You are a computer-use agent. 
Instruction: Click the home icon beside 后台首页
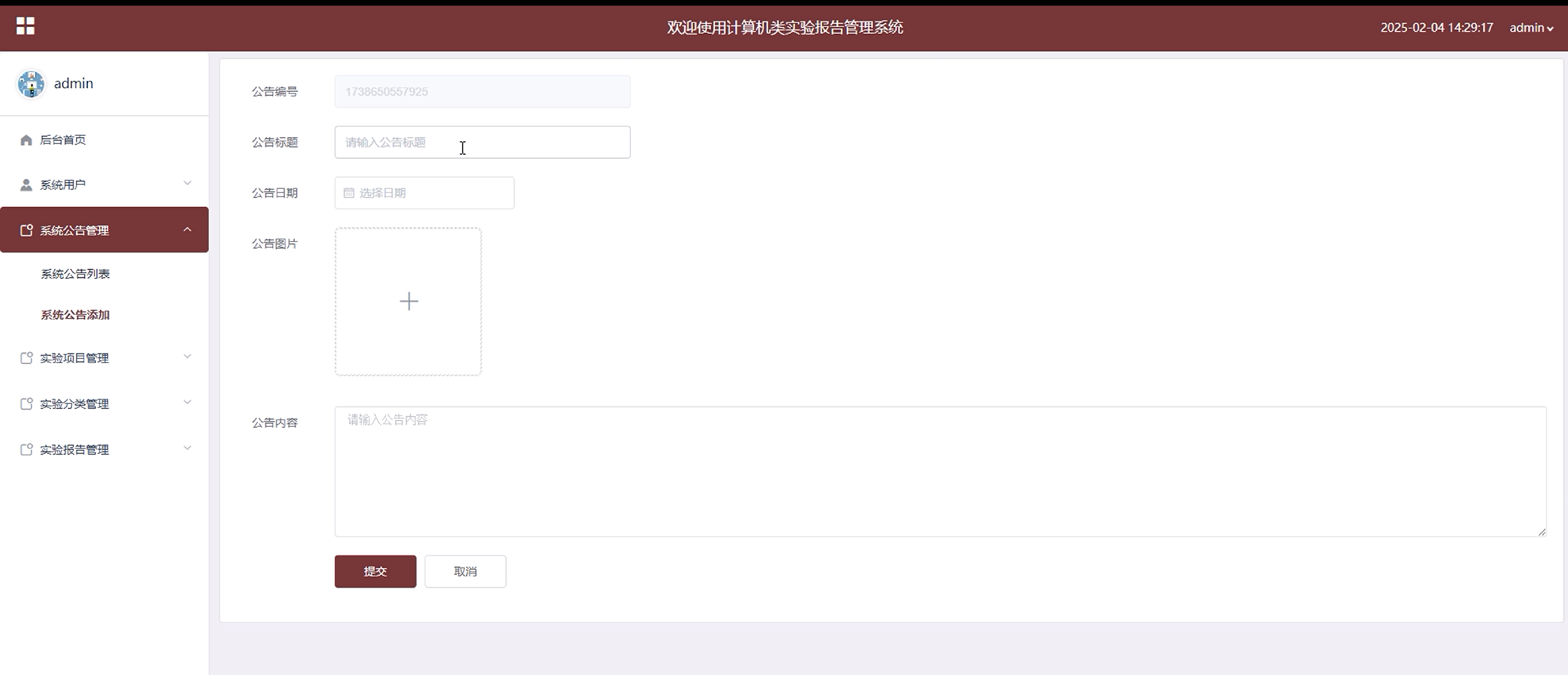pos(26,140)
